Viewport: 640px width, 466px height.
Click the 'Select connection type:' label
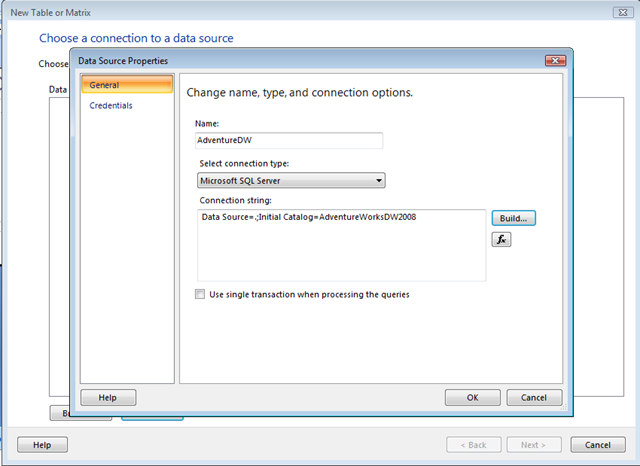coord(244,164)
